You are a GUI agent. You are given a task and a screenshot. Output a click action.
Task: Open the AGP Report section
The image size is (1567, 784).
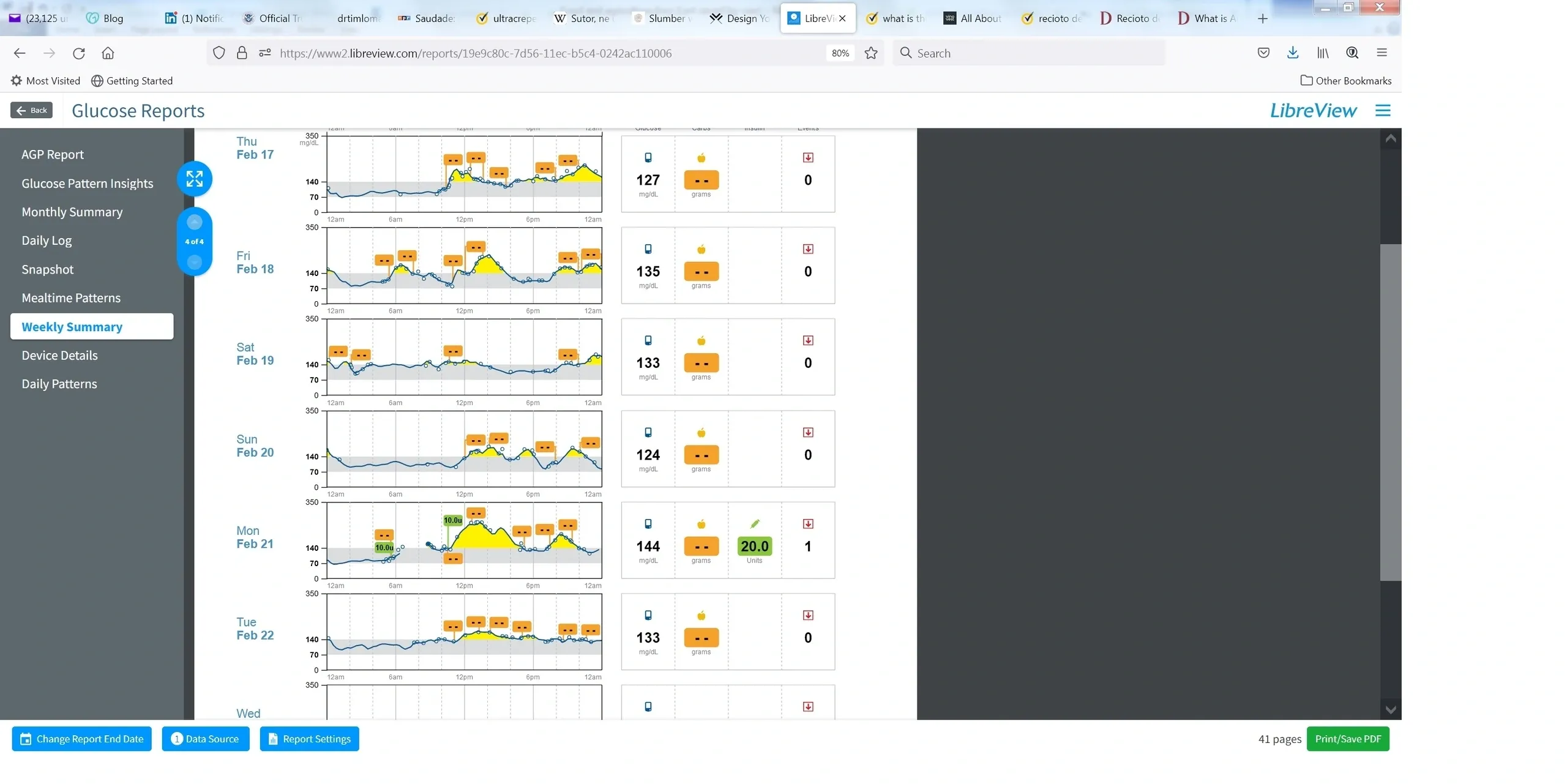53,155
